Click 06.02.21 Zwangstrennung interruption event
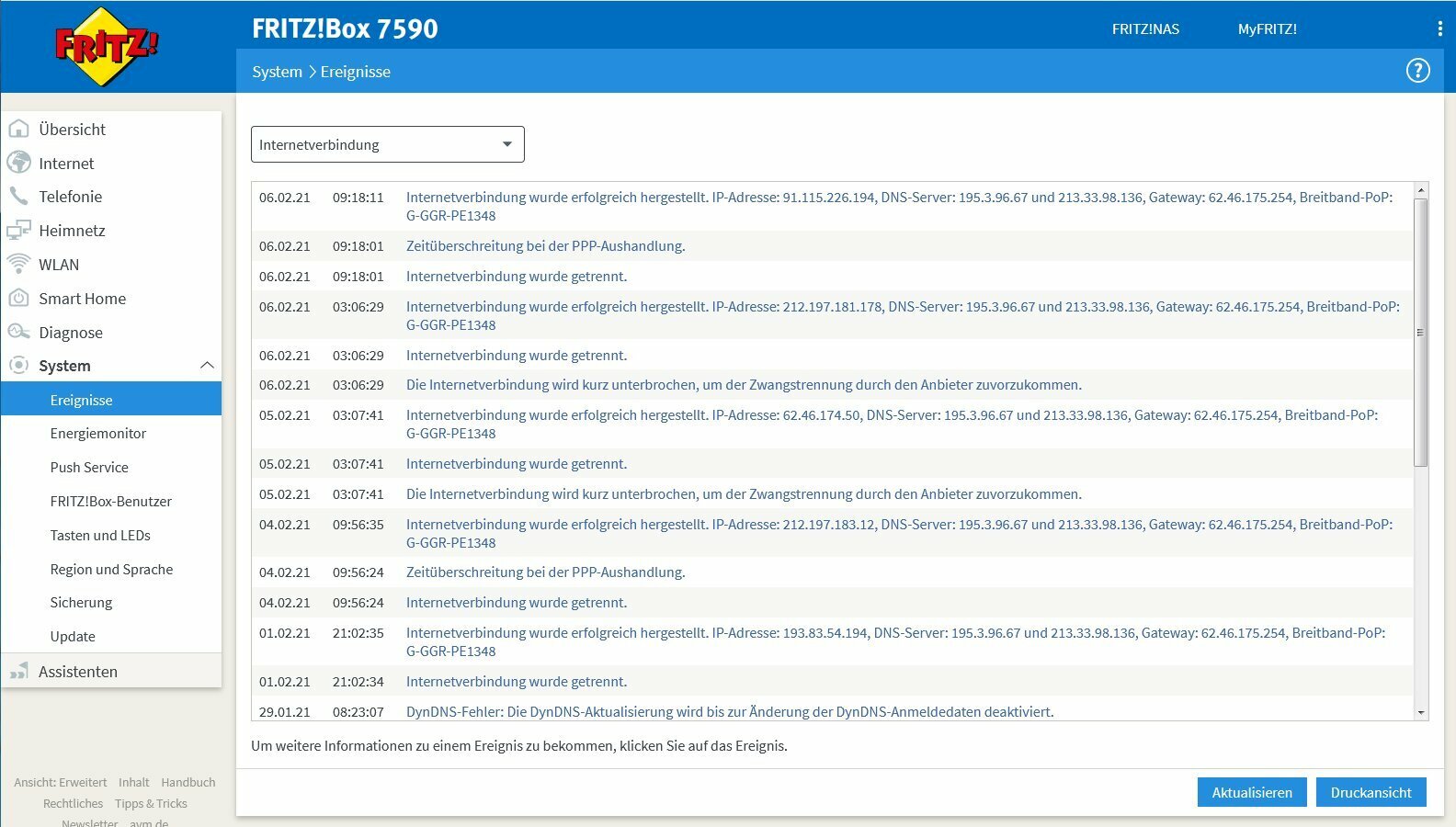The image size is (1456, 827). [833, 385]
